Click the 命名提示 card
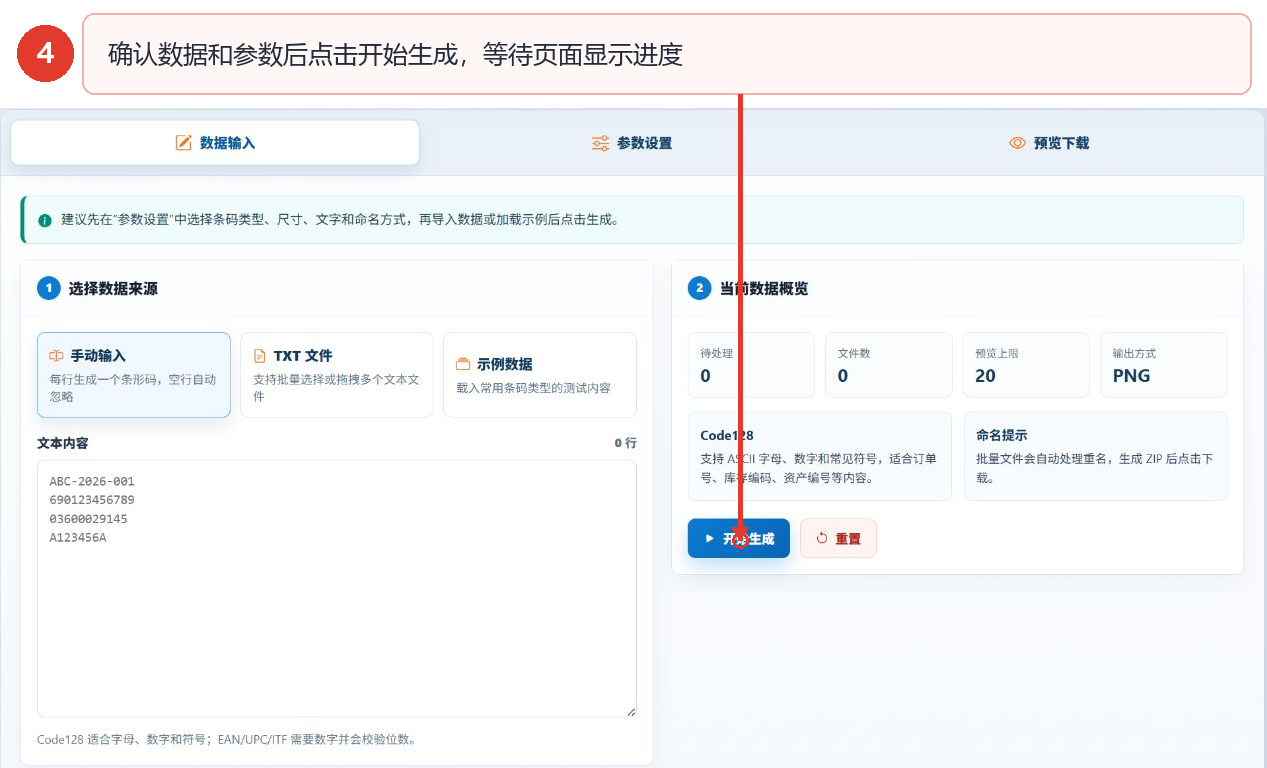This screenshot has width=1267, height=768. point(1096,456)
